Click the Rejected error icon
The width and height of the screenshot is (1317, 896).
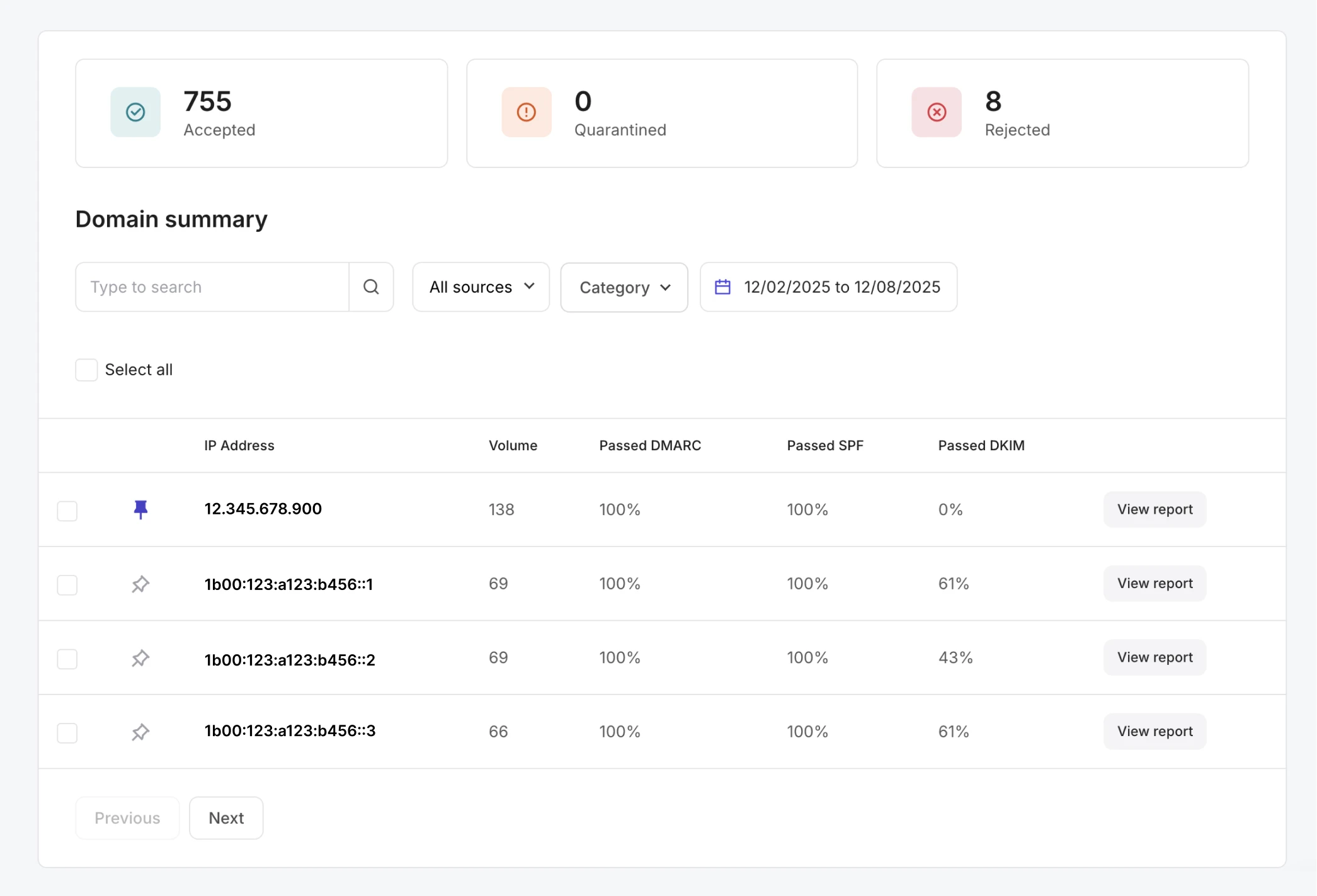coord(936,112)
